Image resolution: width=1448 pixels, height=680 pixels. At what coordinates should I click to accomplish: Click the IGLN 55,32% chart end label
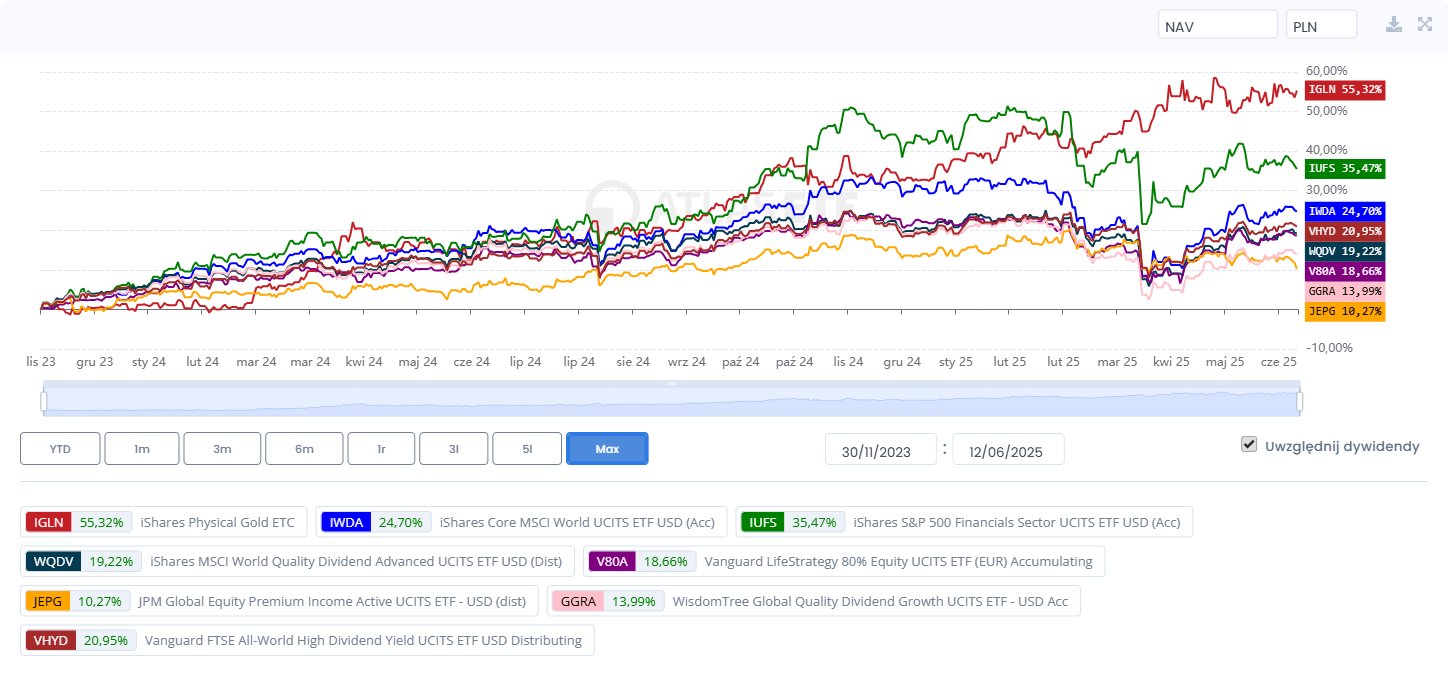[x=1345, y=89]
